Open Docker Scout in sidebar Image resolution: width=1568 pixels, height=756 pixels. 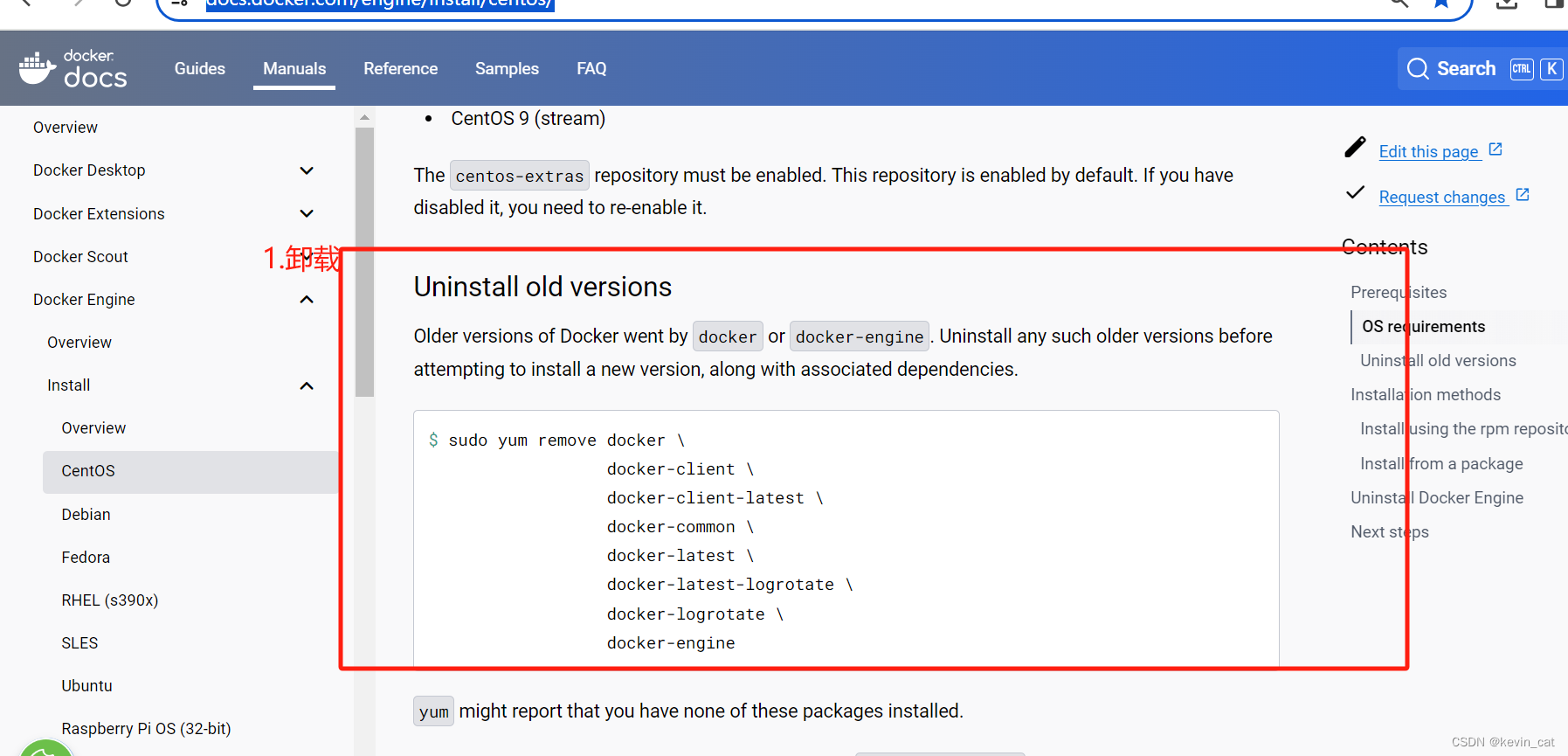(80, 257)
